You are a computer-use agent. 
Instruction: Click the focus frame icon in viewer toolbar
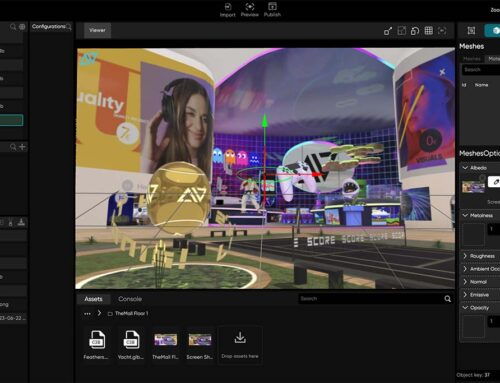(442, 31)
